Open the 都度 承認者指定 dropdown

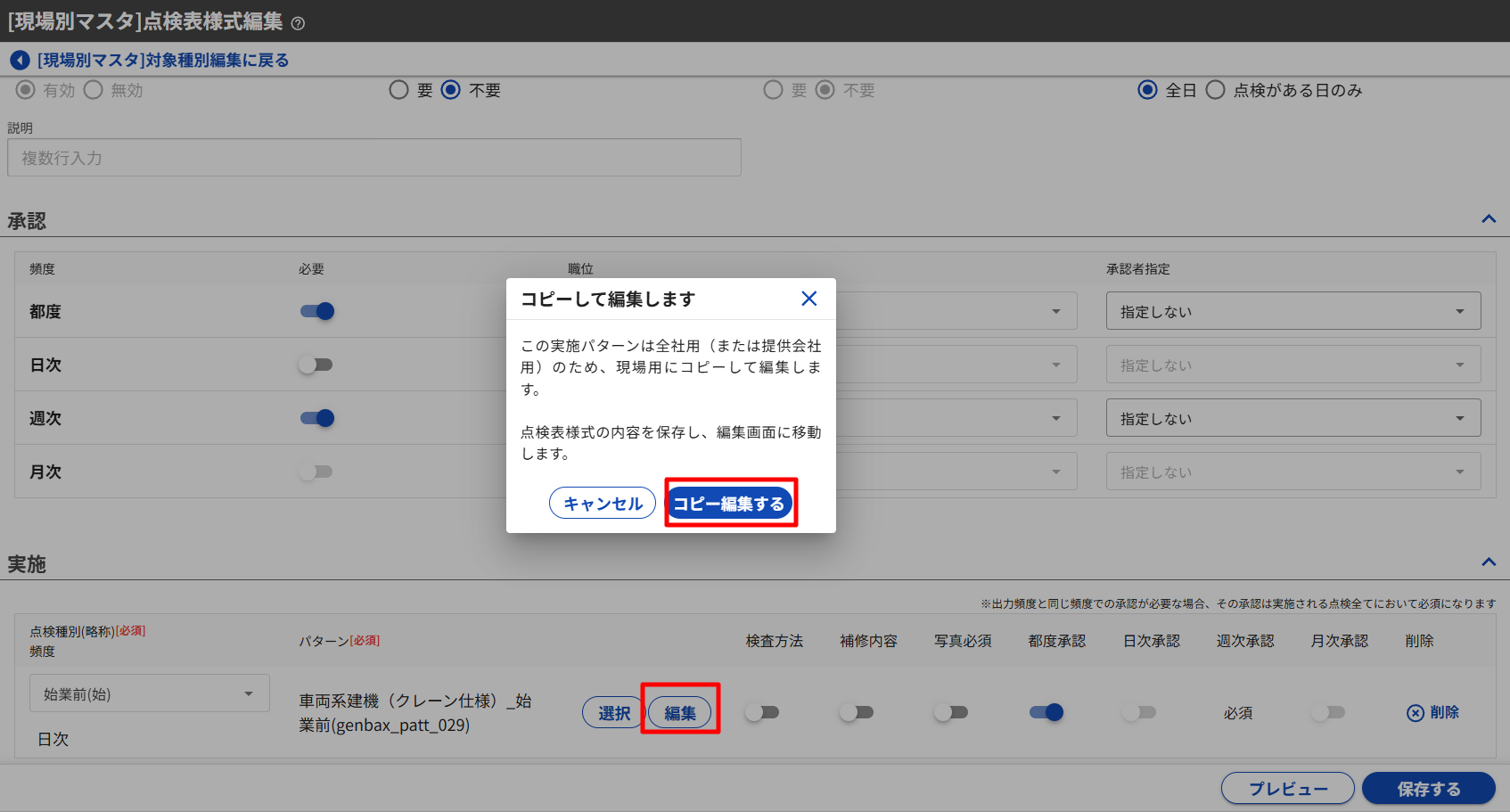(1293, 311)
